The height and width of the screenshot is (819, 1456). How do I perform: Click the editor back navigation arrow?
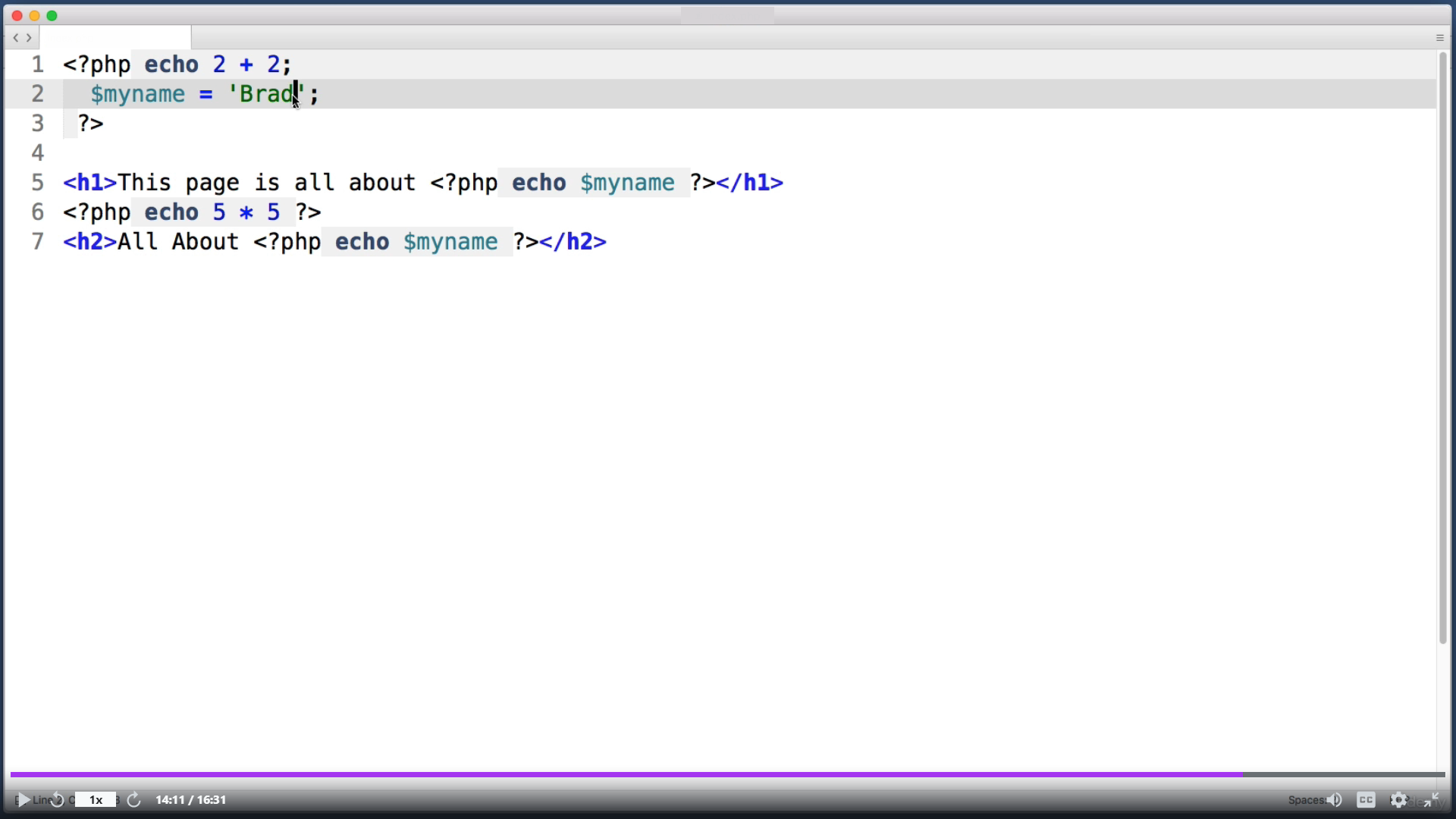16,37
